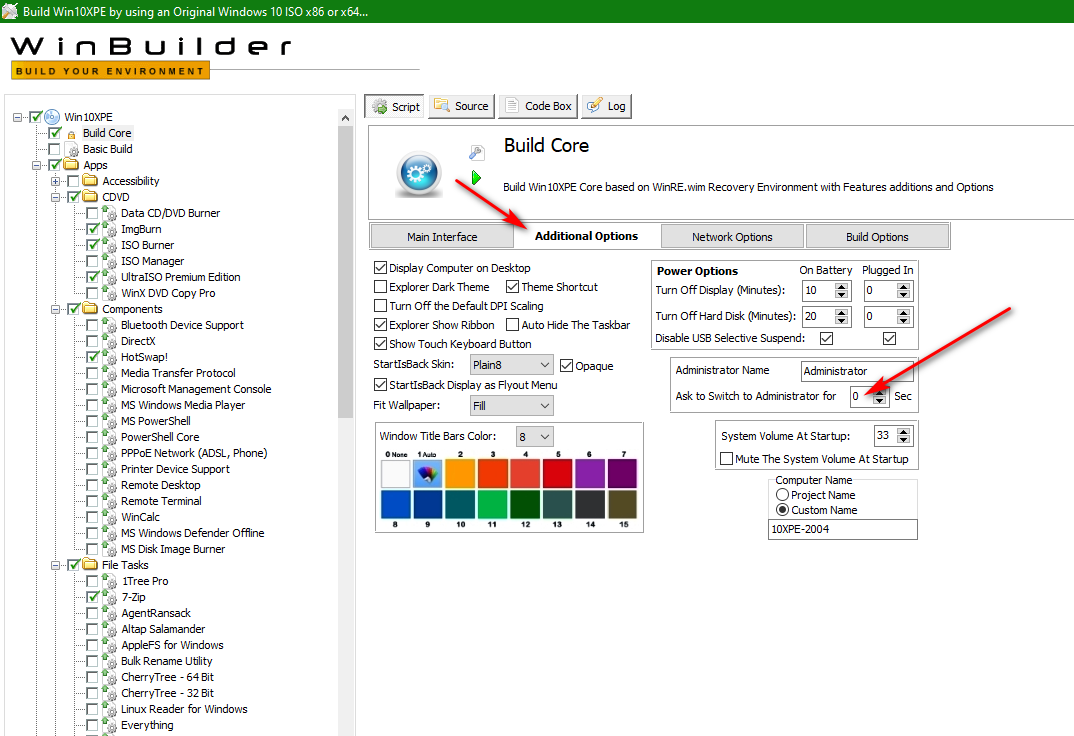The image size is (1074, 736).
Task: Click the WinCalc script gear icon
Action: click(110, 517)
